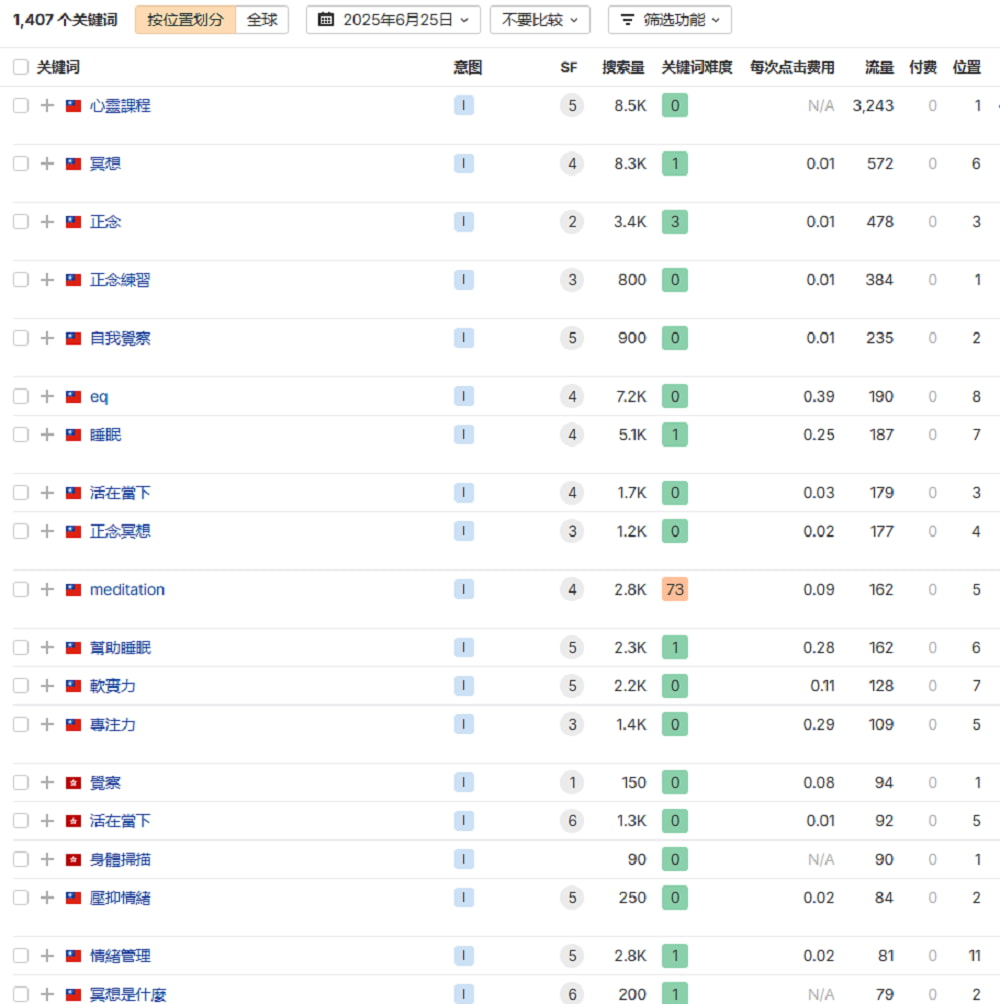Open the 幫助睡眠 keyword link

click(120, 647)
